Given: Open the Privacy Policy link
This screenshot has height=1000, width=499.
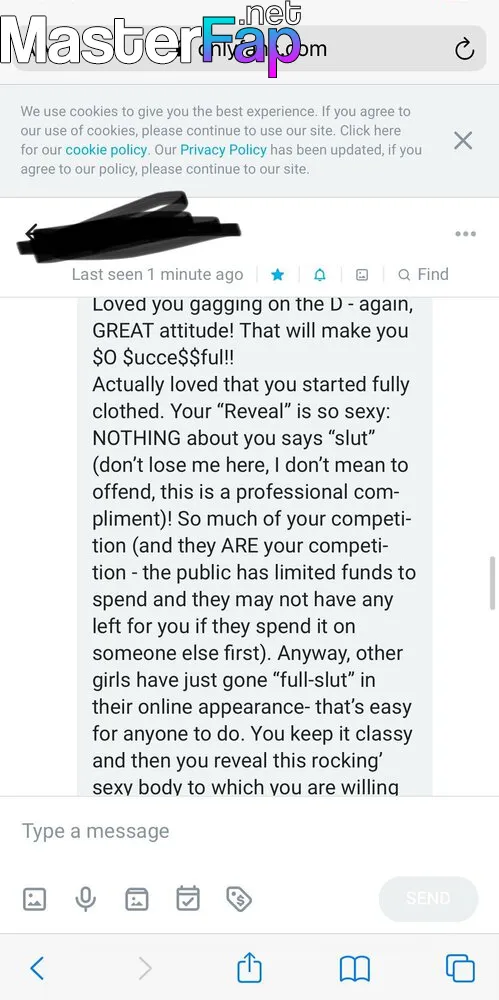Looking at the screenshot, I should click(223, 150).
